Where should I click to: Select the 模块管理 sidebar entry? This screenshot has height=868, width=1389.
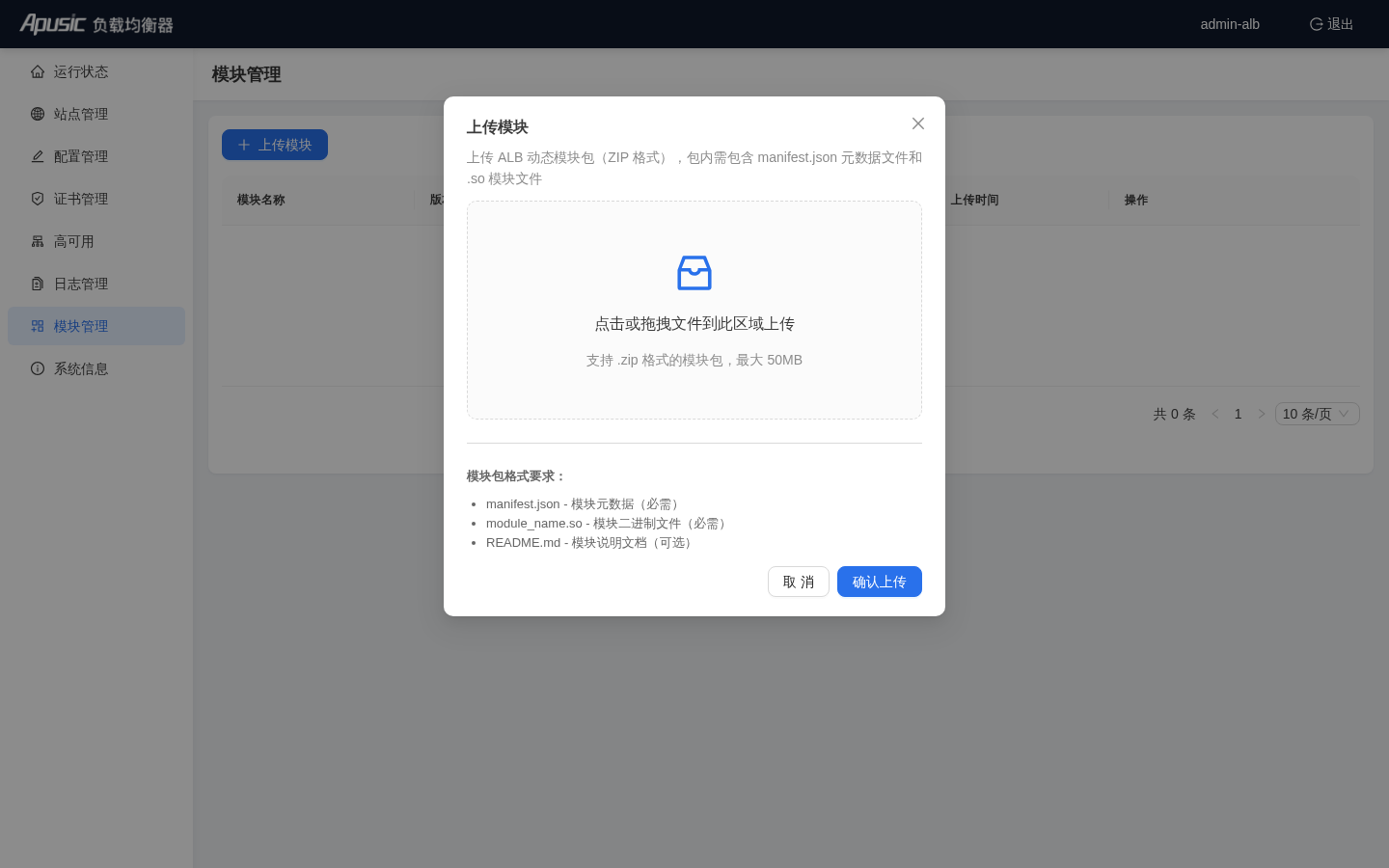tap(96, 326)
